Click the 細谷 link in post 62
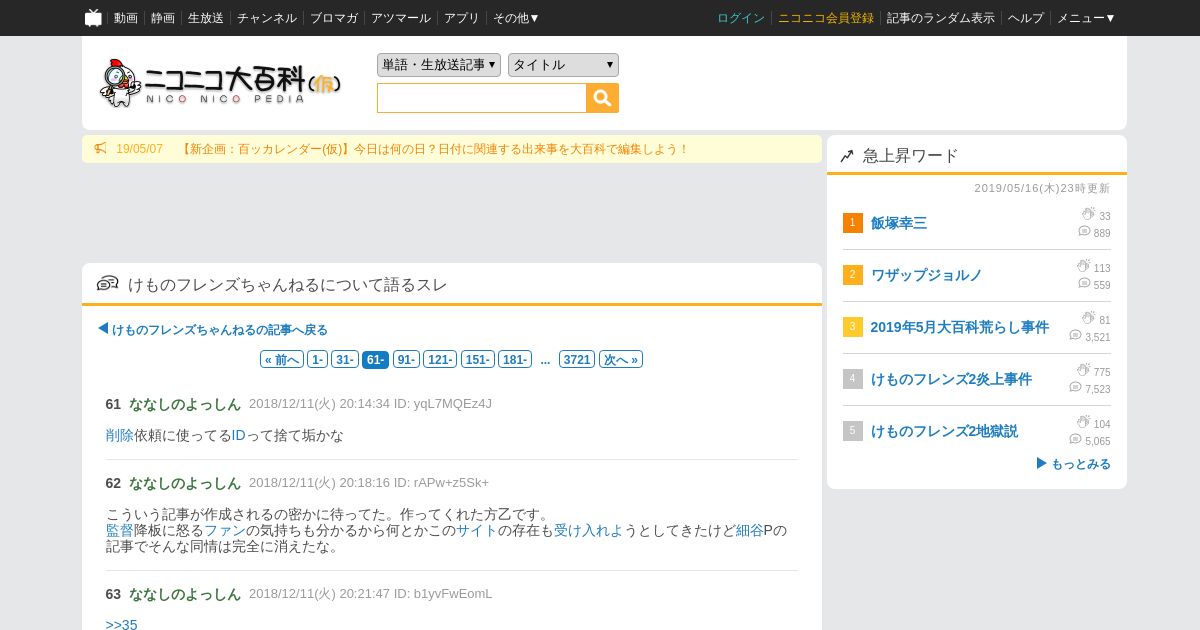 click(x=750, y=530)
